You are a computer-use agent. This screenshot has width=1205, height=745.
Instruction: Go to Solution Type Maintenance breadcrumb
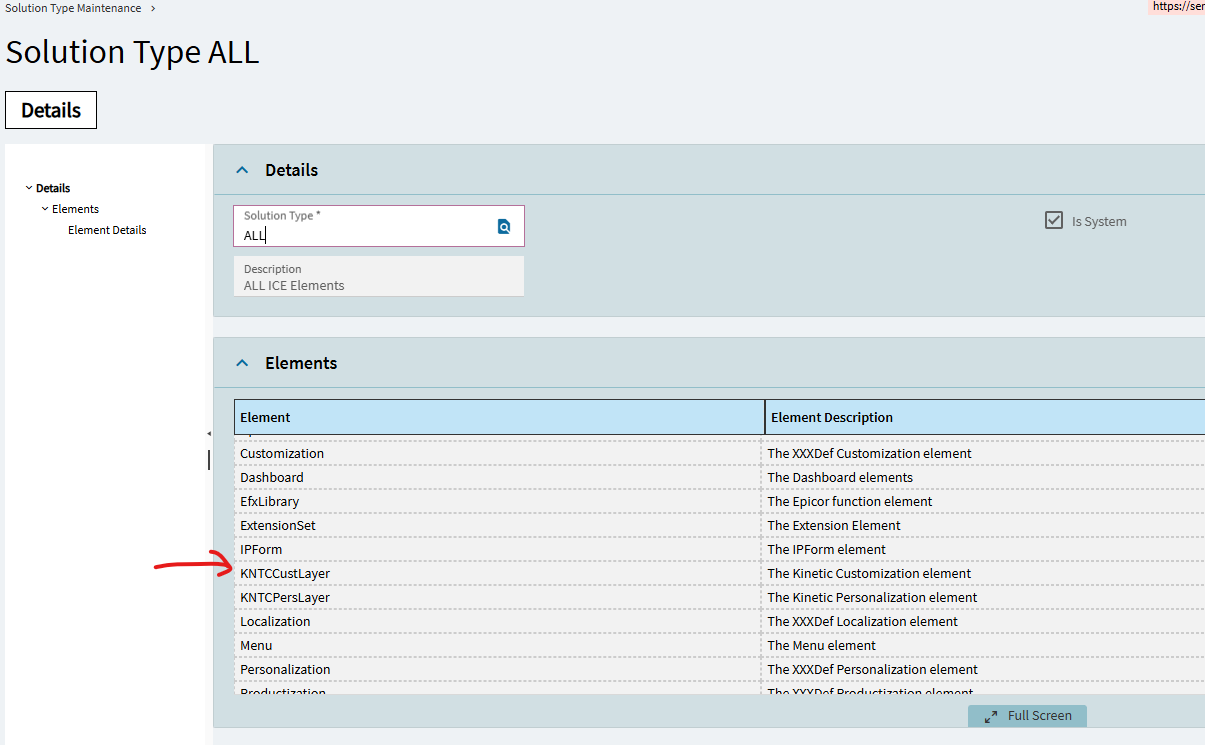pos(73,8)
